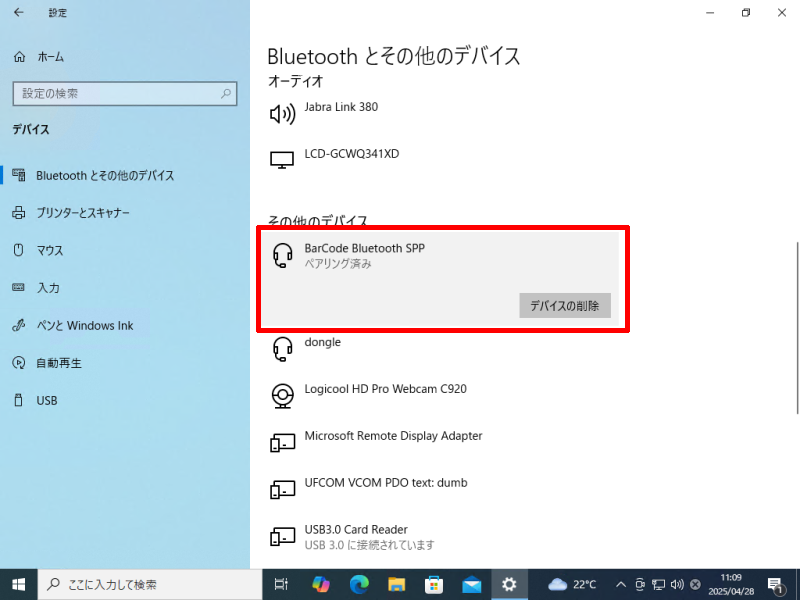The height and width of the screenshot is (600, 800).
Task: Click the vertical scrollbar of device list
Action: tap(797, 328)
